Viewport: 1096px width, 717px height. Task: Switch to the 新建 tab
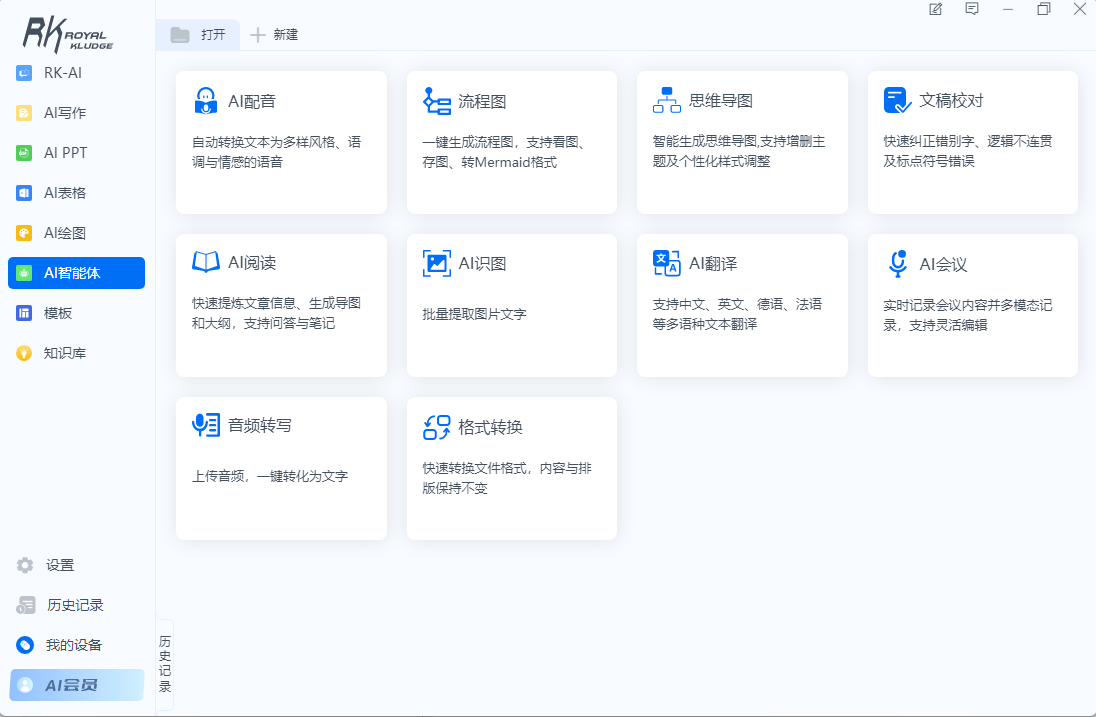(274, 34)
